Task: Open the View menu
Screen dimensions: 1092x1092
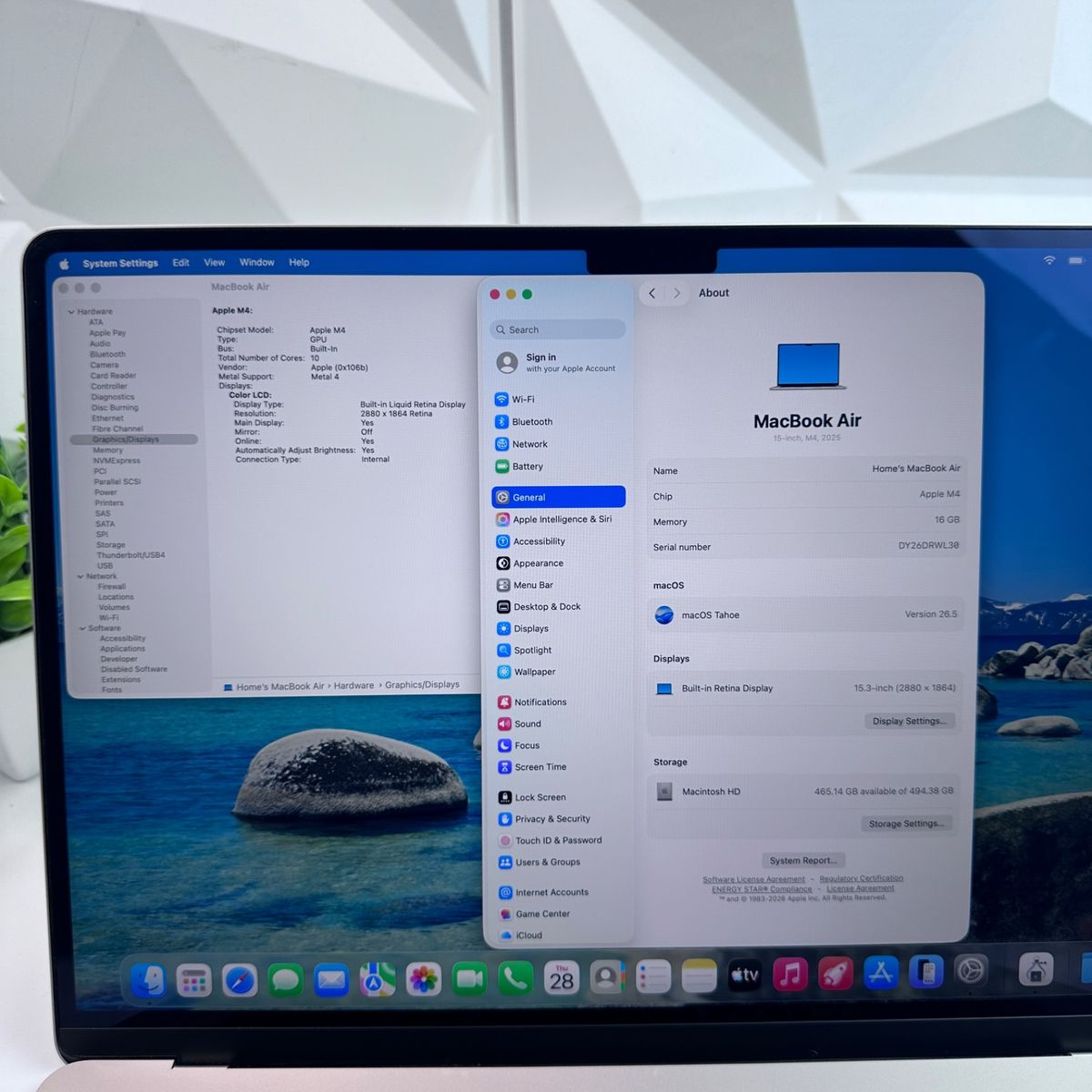Action: tap(214, 262)
